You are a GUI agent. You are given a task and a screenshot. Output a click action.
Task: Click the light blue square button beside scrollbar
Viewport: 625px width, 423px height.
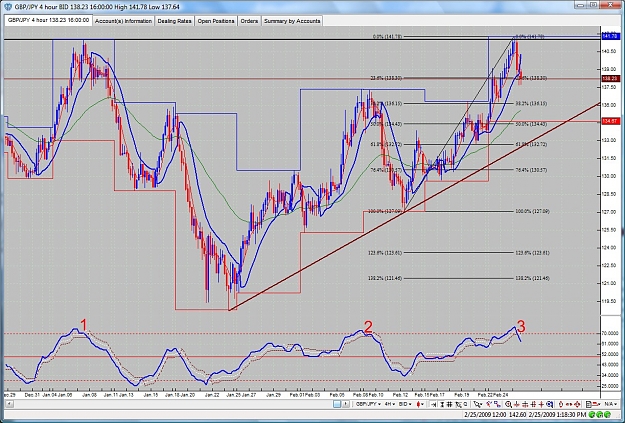[336, 404]
